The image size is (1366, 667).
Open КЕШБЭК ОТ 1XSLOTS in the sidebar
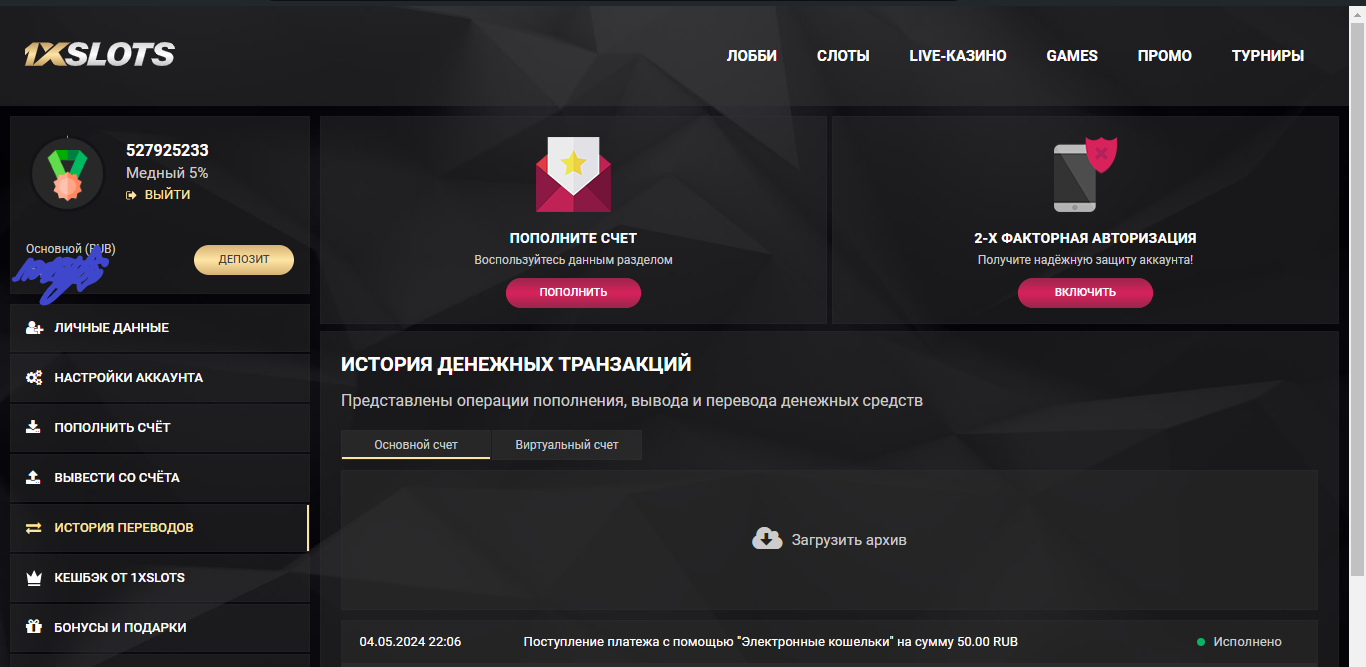pyautogui.click(x=160, y=578)
